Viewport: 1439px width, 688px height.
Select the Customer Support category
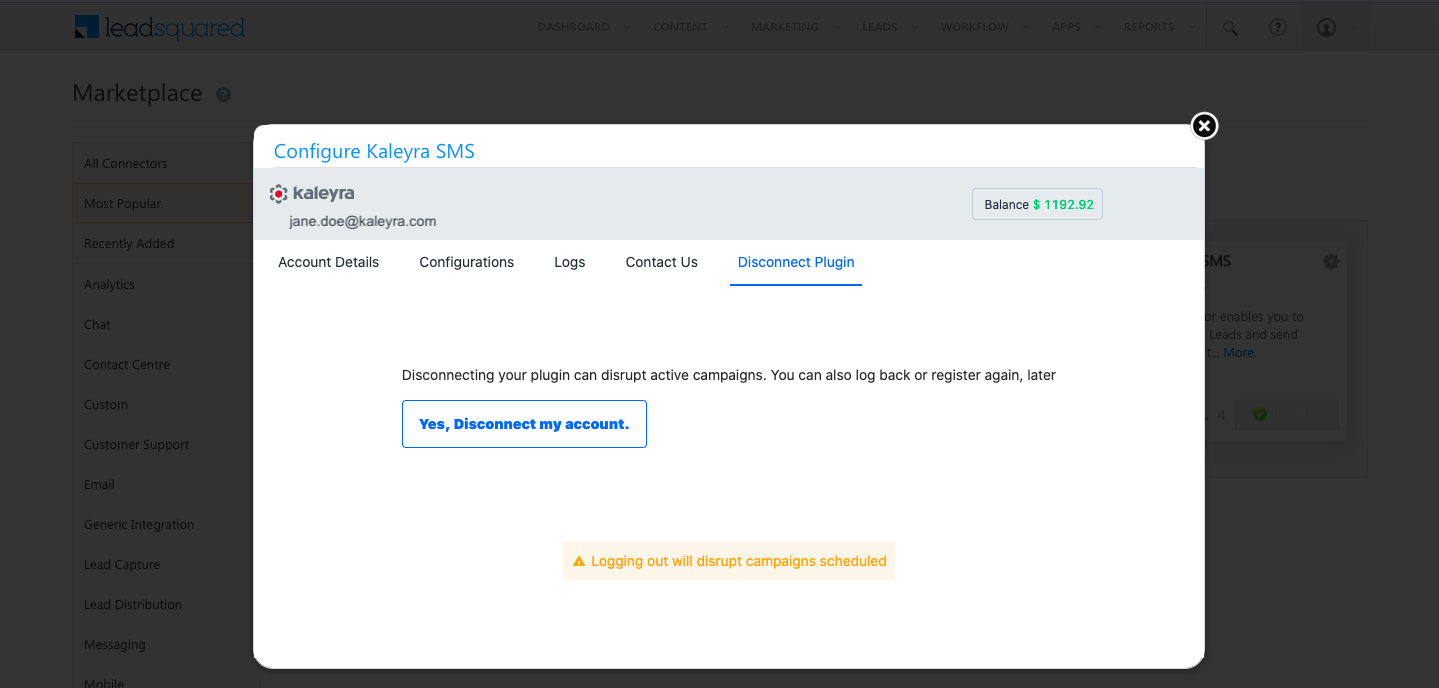(163, 444)
